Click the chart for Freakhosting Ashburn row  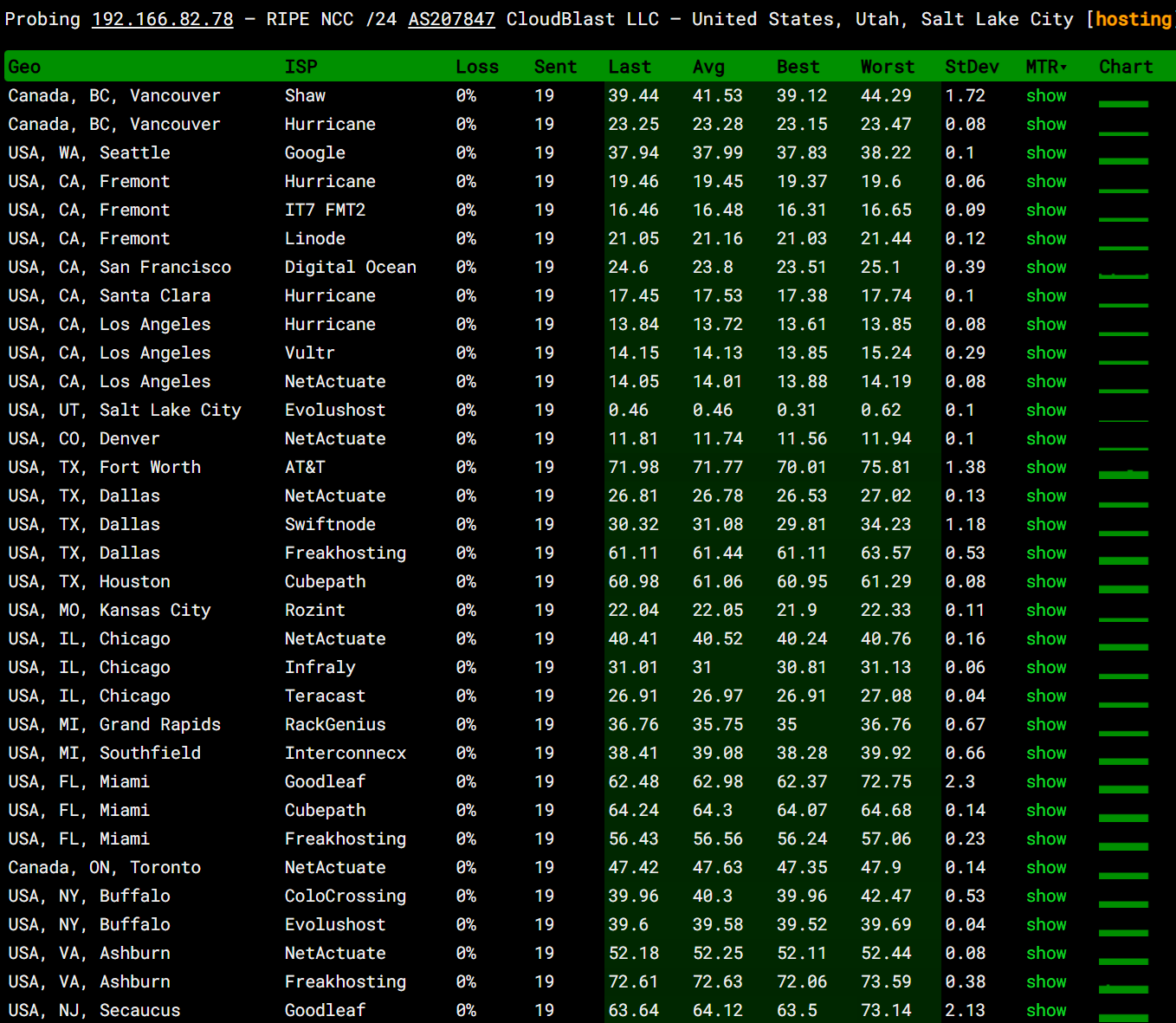(1123, 987)
